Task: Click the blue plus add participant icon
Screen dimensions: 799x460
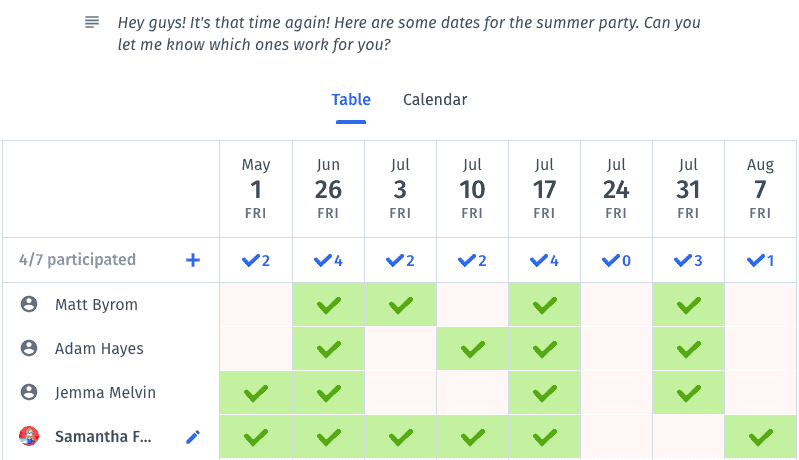Action: [x=193, y=260]
